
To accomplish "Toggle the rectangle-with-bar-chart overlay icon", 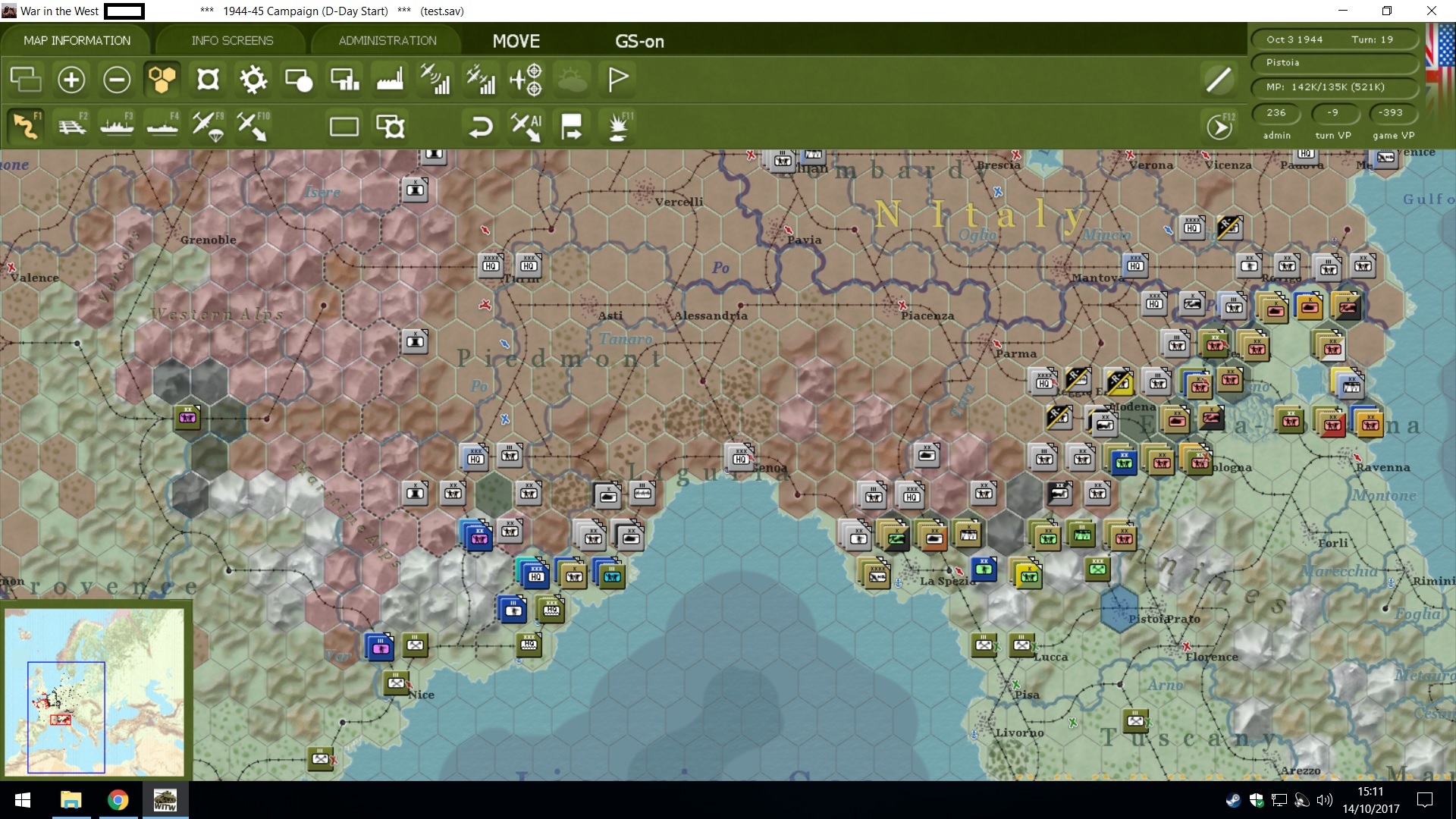I will [345, 79].
